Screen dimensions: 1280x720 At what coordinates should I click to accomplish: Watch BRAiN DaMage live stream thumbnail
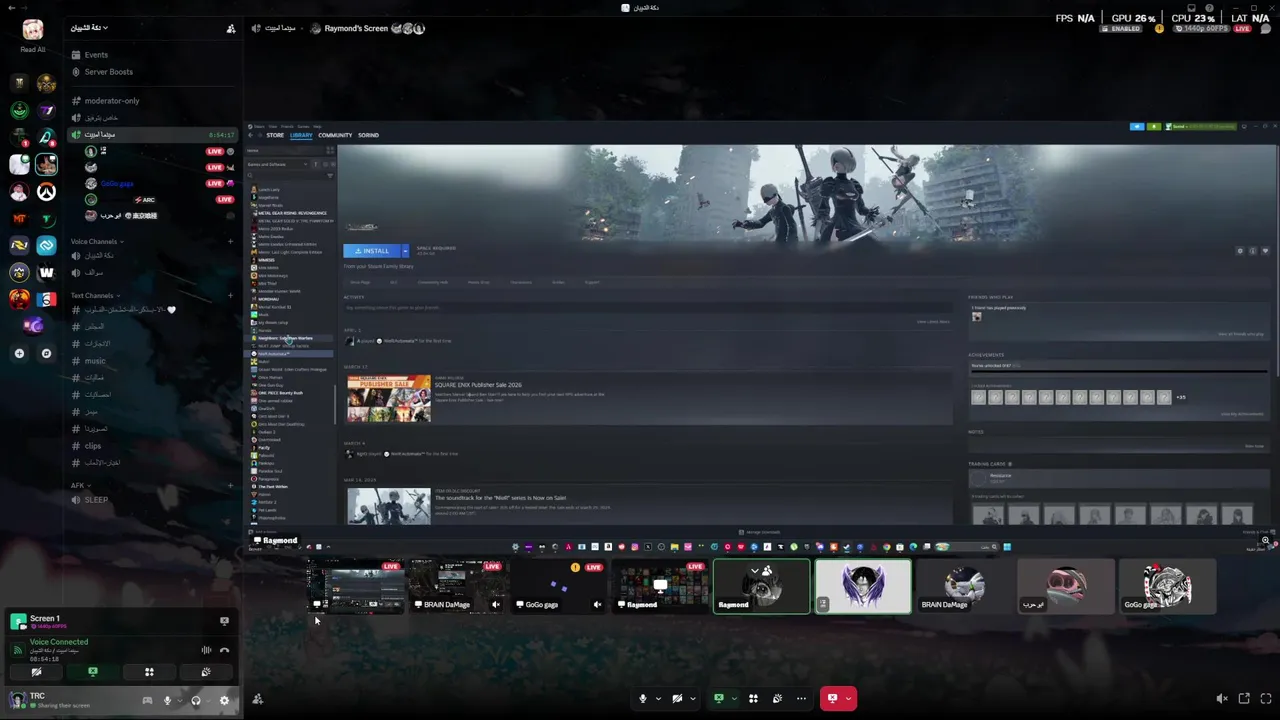tap(456, 586)
